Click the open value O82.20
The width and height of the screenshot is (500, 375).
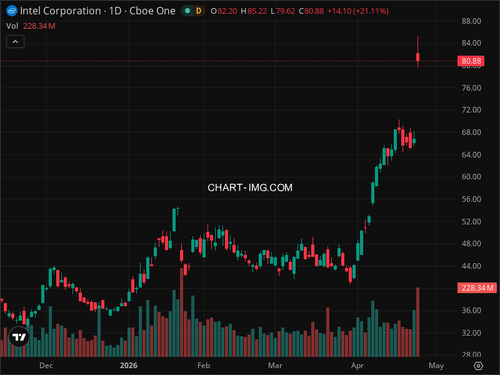click(x=224, y=11)
